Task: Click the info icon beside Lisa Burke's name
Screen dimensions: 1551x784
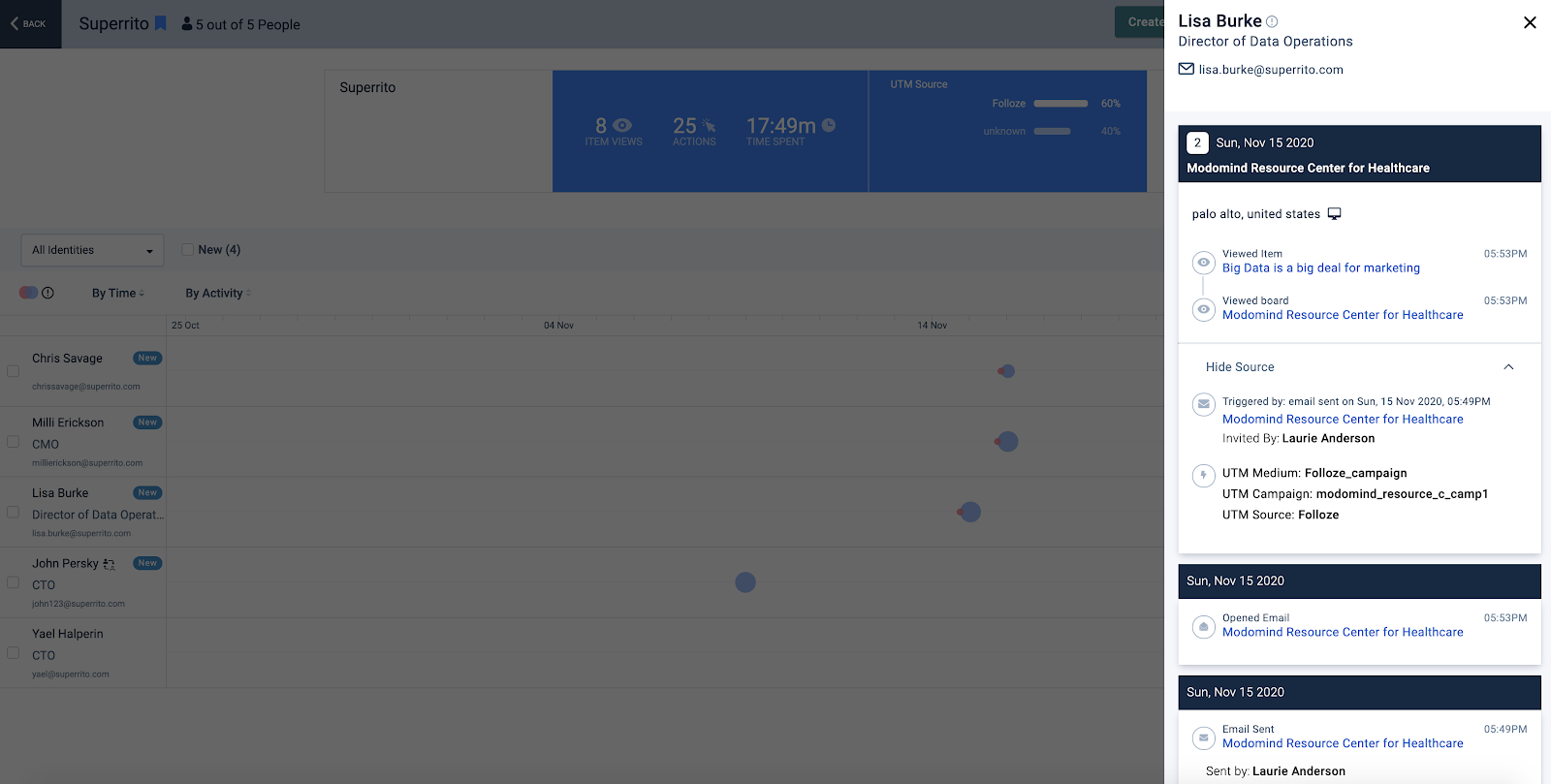Action: click(x=1272, y=21)
